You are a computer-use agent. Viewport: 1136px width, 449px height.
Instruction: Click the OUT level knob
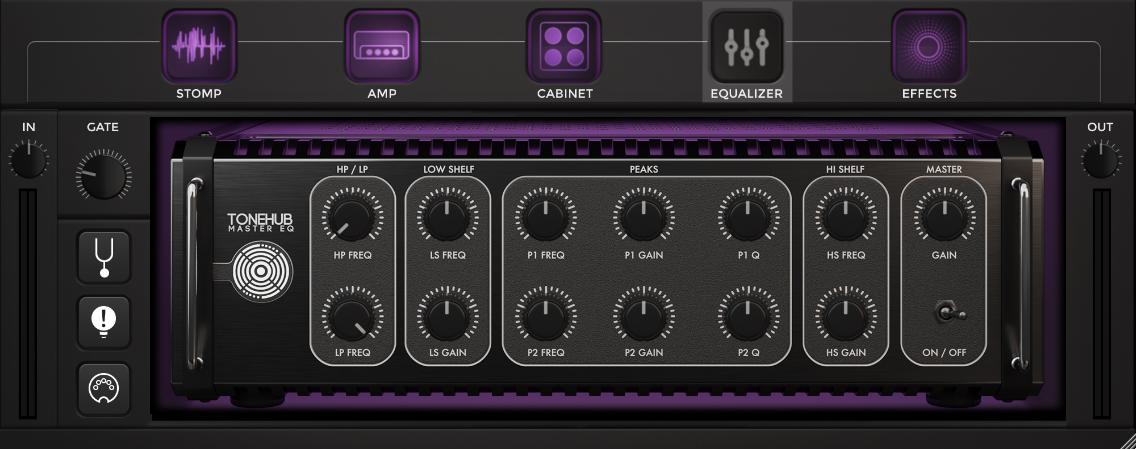1100,160
